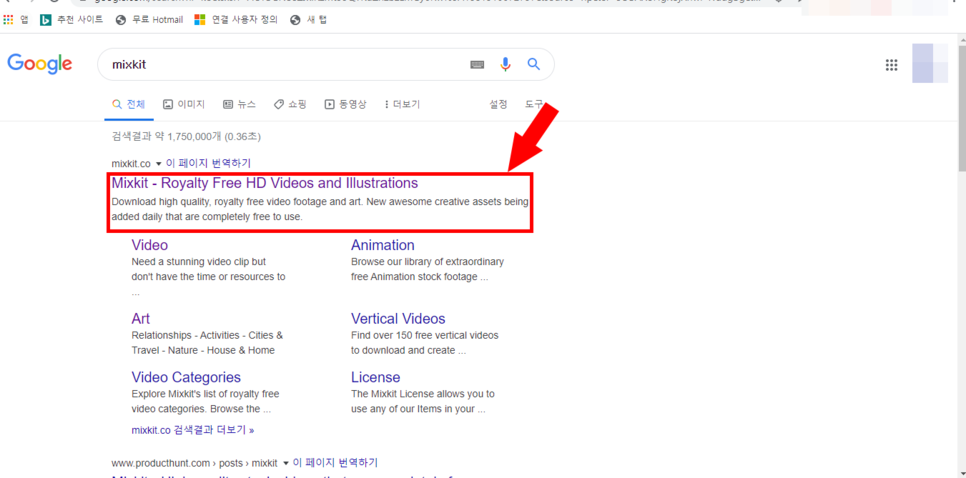966x478 pixels.
Task: Click the Explore Mixkit's list snippet
Action: click(x=205, y=401)
